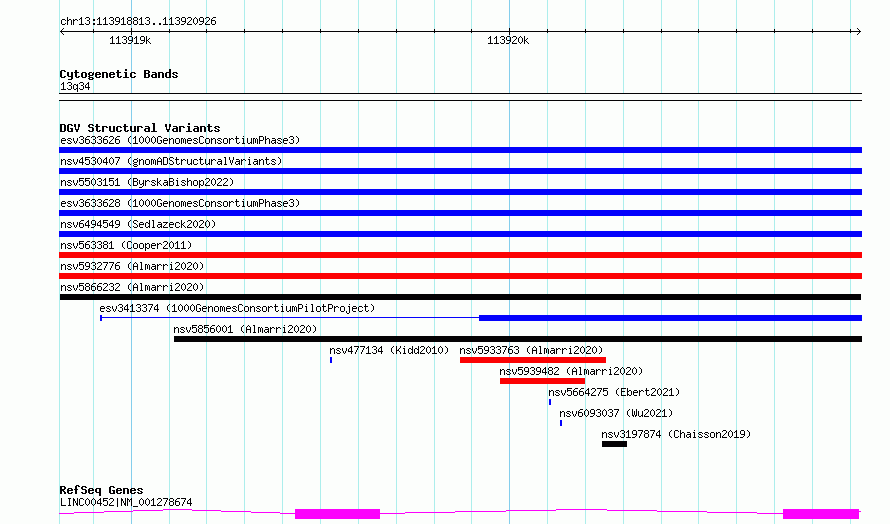
Task: Open nsv477134 Kidd2010 label
Action: [389, 350]
